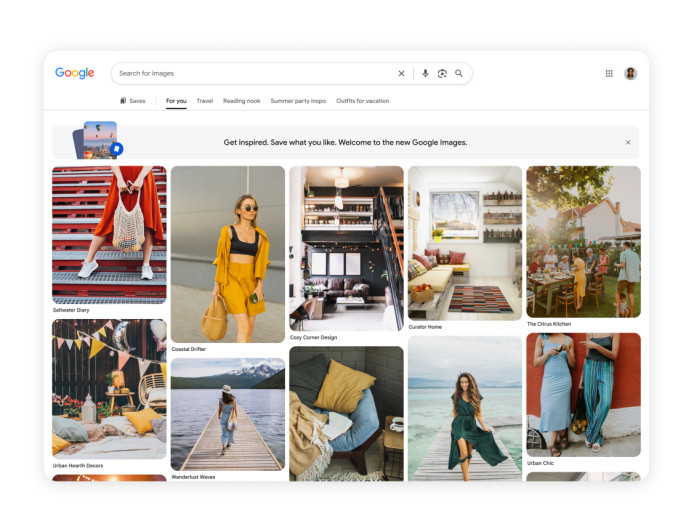The width and height of the screenshot is (694, 532).
Task: Click the Cozy Corner Design caption
Action: click(x=314, y=337)
